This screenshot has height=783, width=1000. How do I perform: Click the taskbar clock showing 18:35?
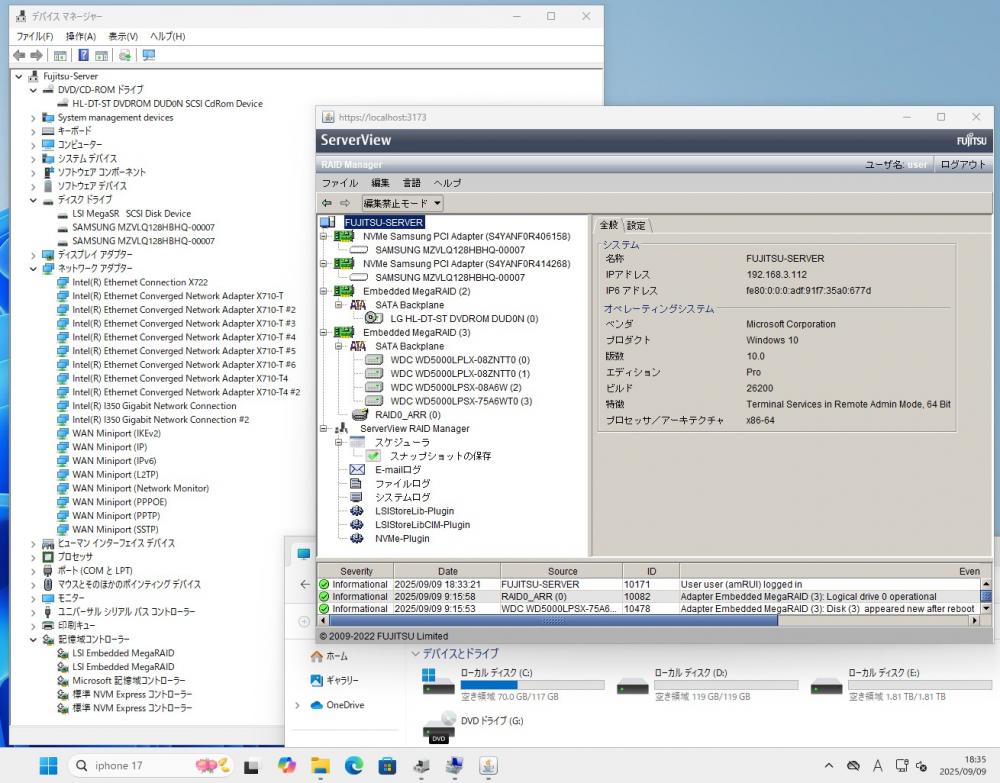tap(962, 765)
